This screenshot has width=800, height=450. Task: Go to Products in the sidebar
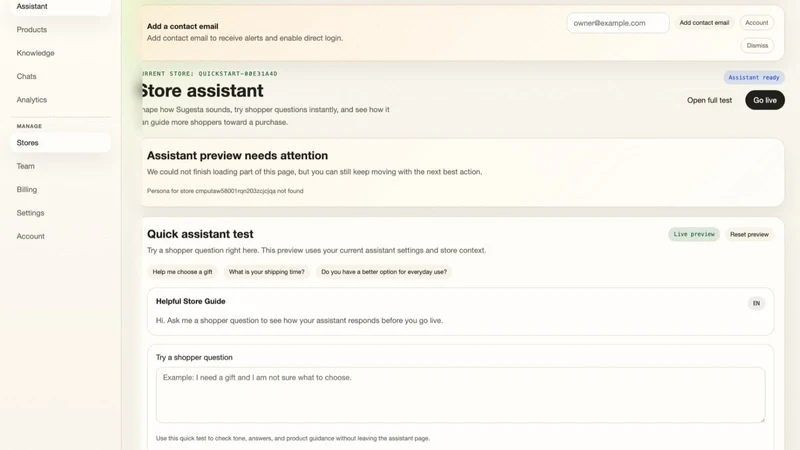pos(60,30)
